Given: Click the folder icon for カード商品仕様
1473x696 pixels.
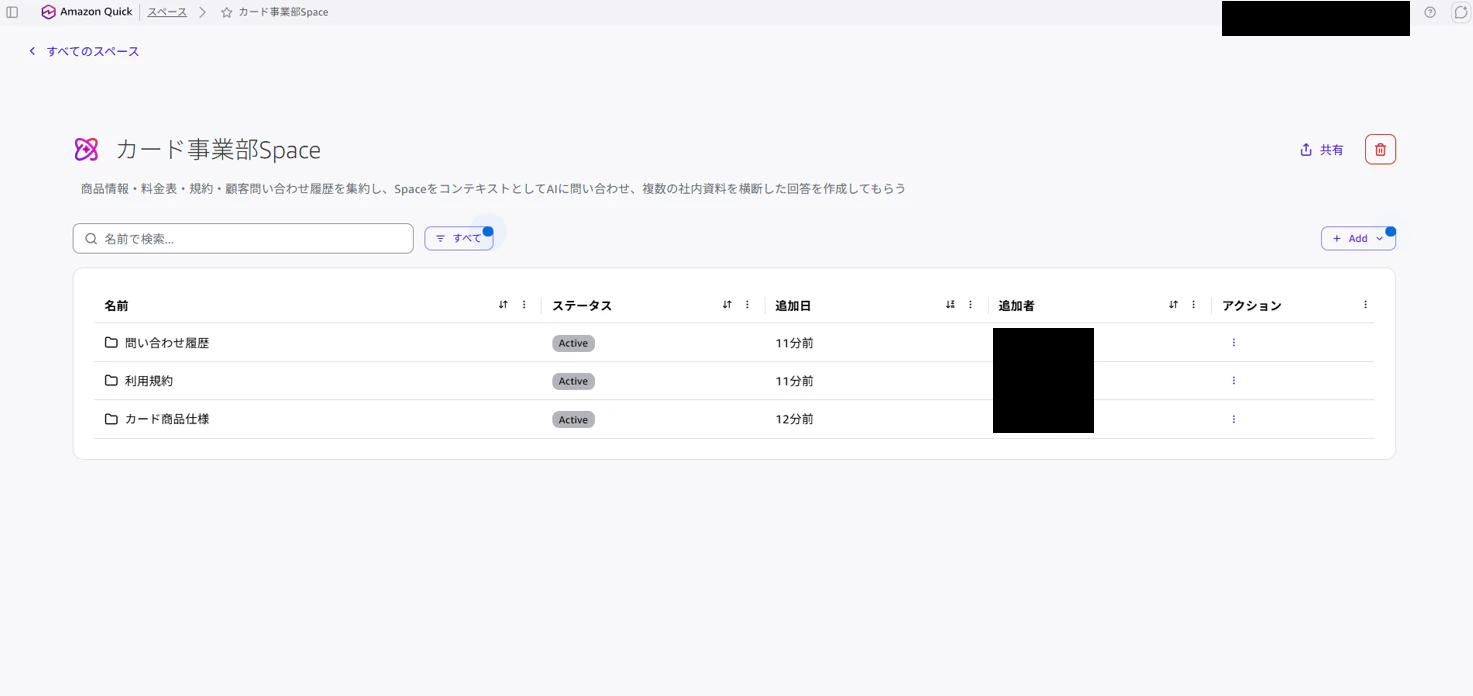Looking at the screenshot, I should (111, 419).
